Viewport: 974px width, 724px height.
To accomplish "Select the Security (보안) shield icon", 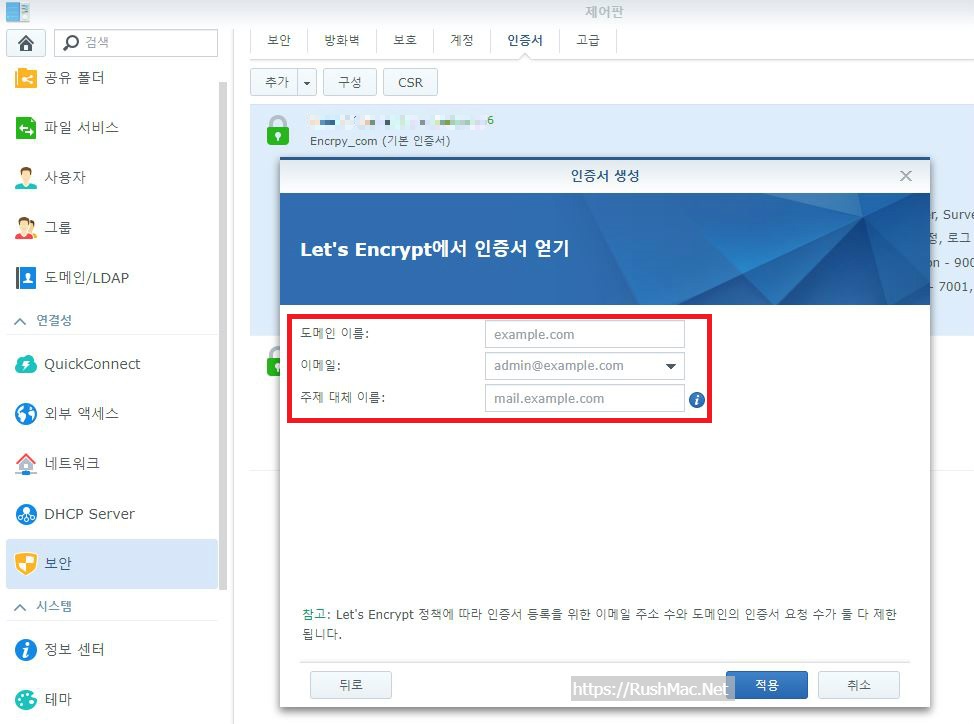I will [25, 563].
